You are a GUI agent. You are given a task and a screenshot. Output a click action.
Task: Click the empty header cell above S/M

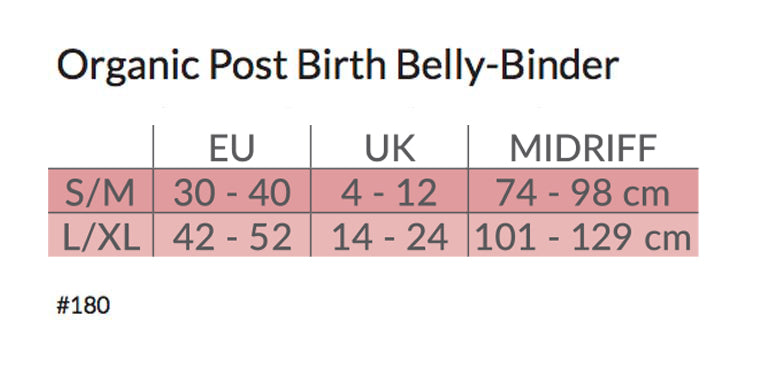click(101, 147)
